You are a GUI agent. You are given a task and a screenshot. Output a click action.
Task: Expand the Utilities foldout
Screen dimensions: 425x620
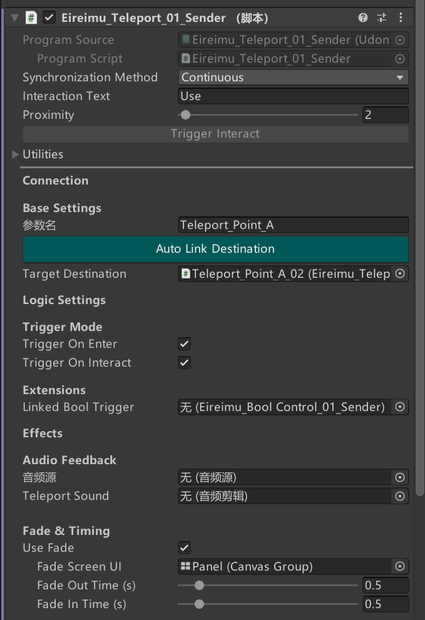[15, 154]
